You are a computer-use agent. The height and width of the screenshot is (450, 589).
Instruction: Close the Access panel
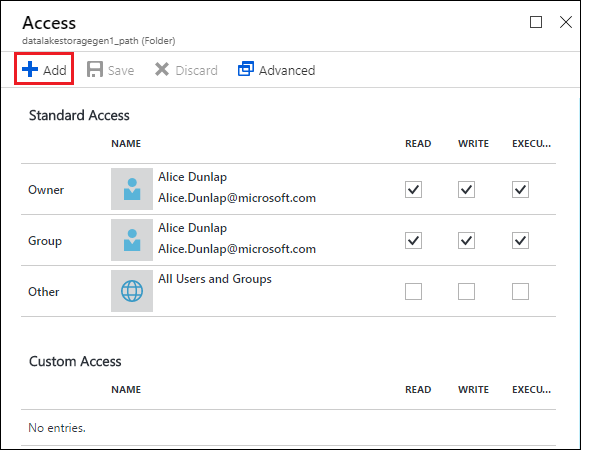coord(566,22)
